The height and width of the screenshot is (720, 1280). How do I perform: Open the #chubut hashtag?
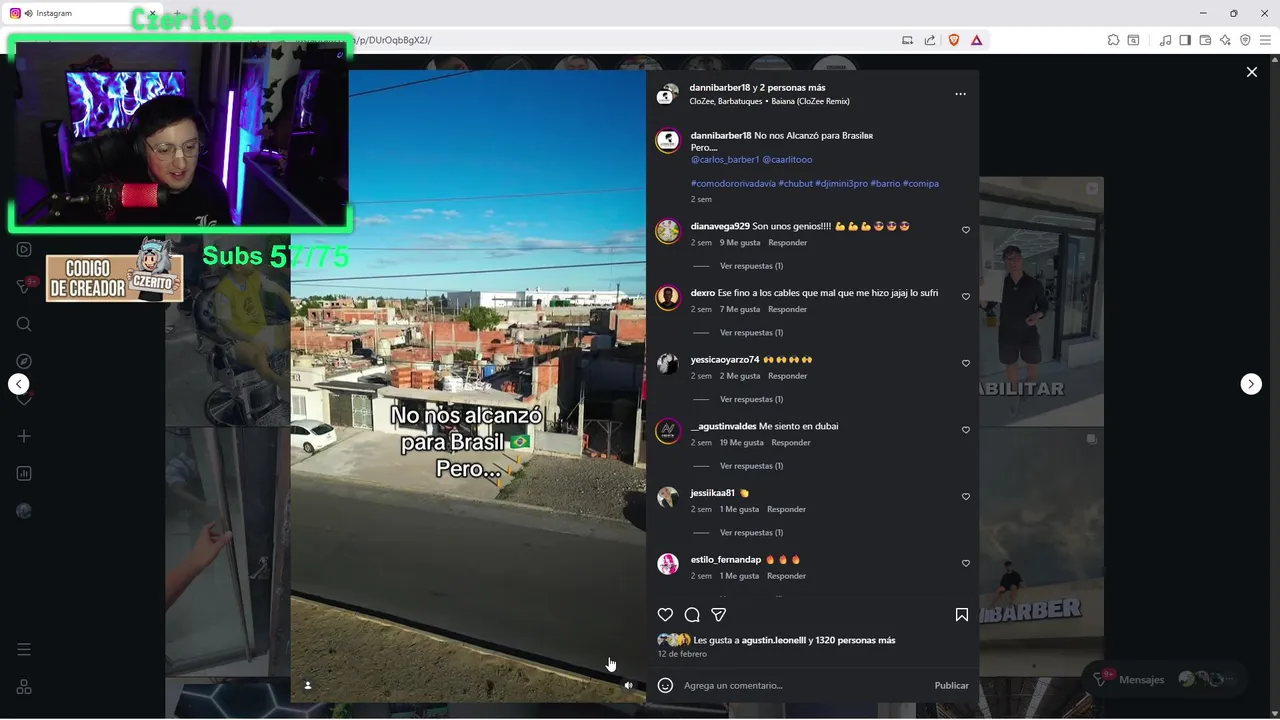pyautogui.click(x=795, y=184)
